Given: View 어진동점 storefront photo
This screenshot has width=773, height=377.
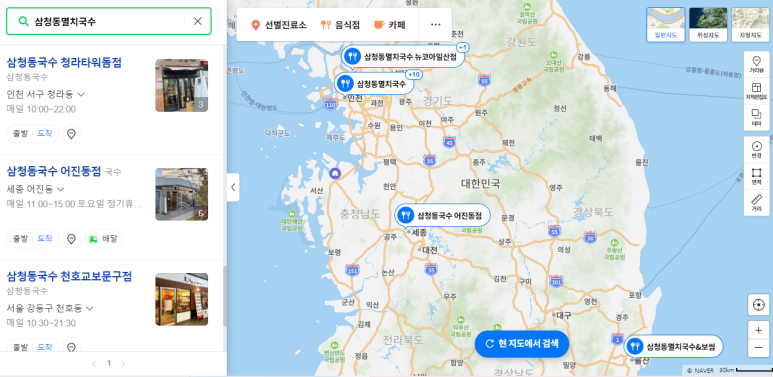Looking at the screenshot, I should pos(181,194).
